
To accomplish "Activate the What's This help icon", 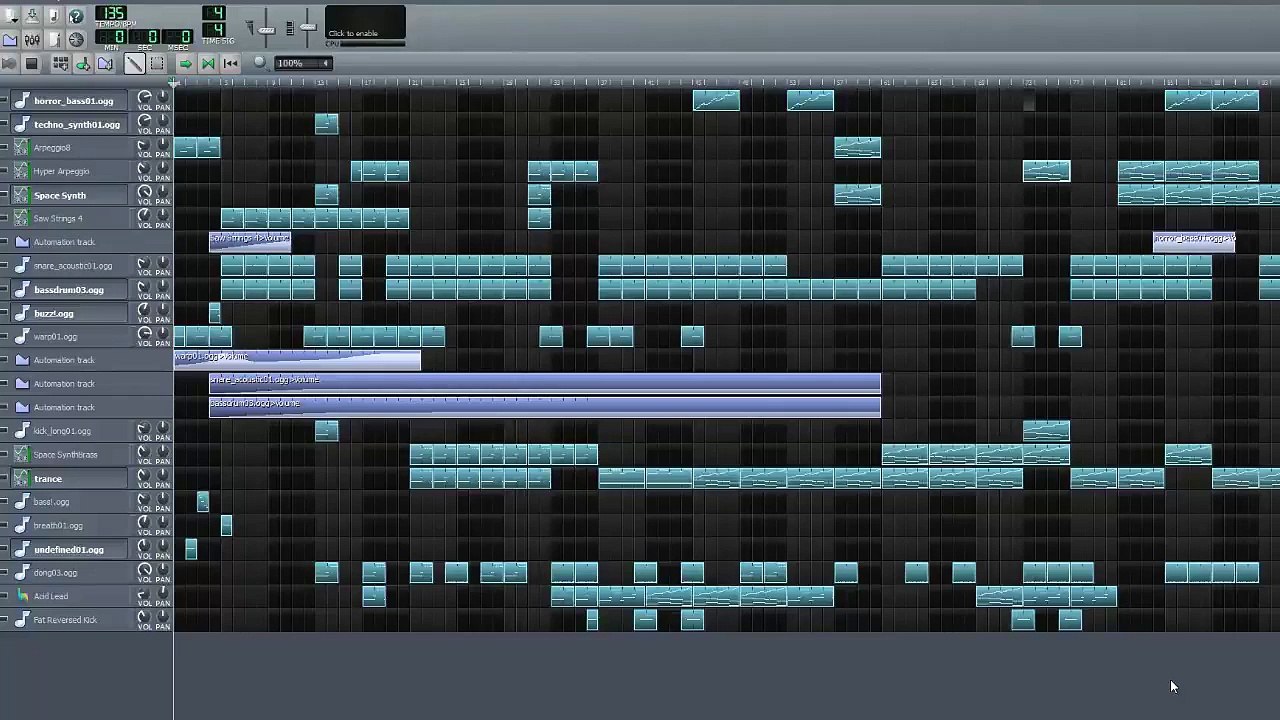I will (x=76, y=16).
